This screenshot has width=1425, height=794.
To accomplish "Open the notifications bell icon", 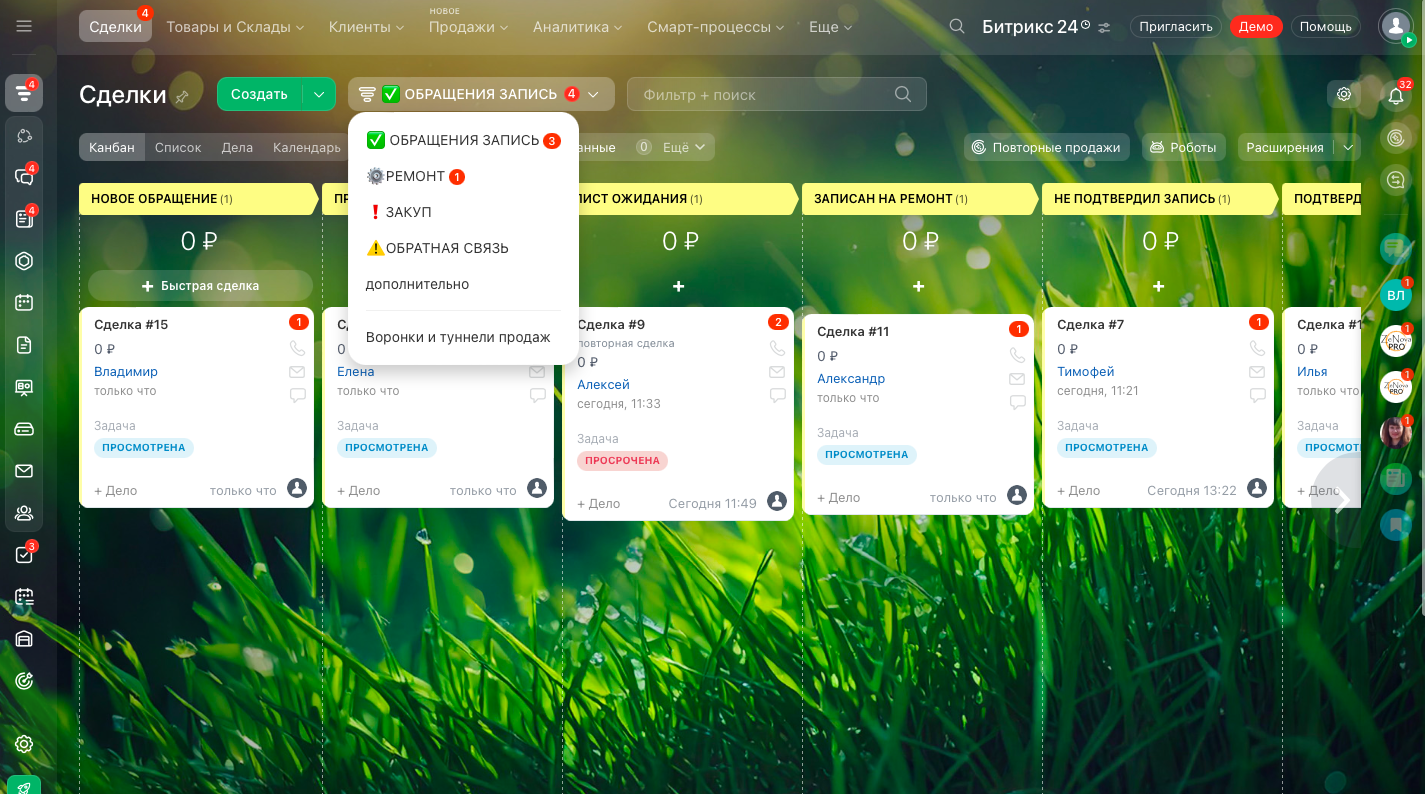I will pos(1396,95).
